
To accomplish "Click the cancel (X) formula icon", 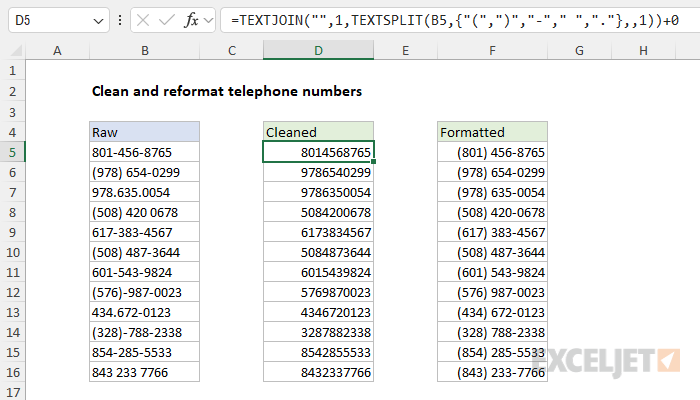I will click(143, 20).
